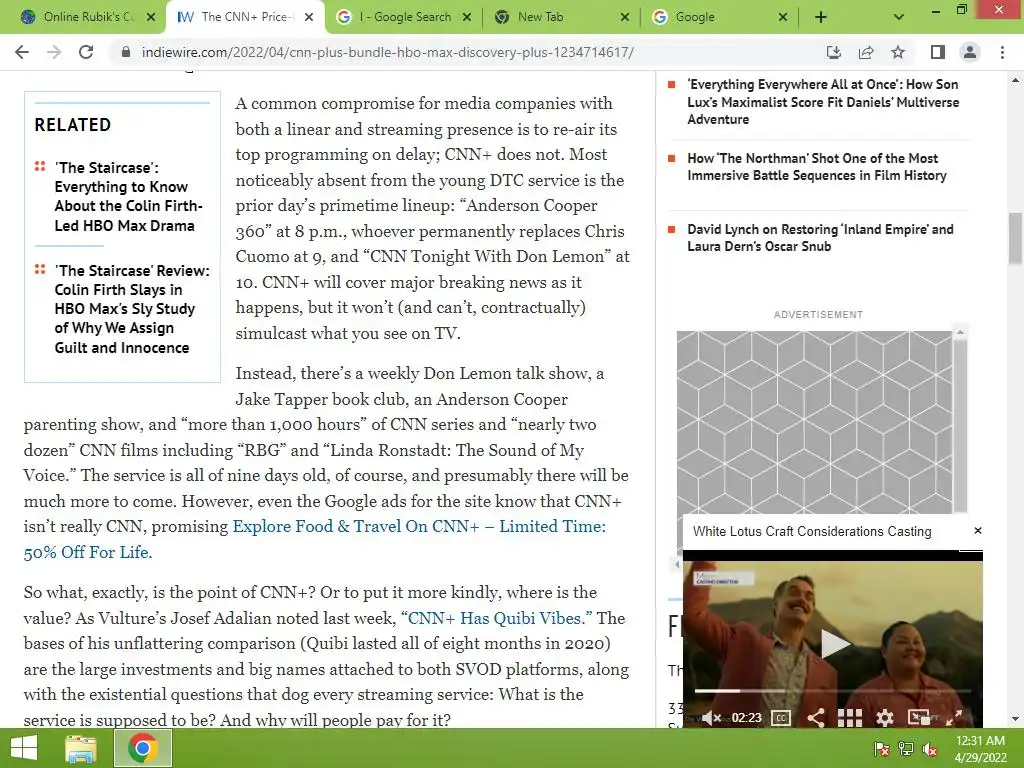Open File Explorer from the taskbar

[x=80, y=748]
